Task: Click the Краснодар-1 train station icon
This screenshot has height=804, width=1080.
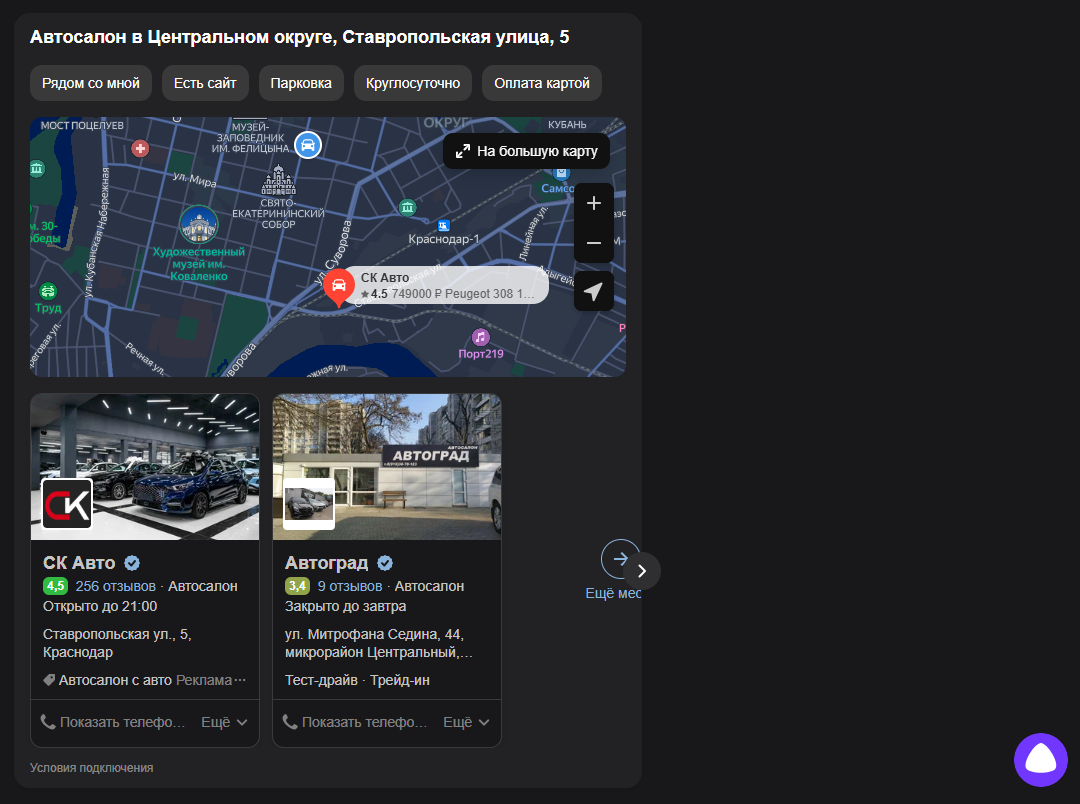Action: 444,225
